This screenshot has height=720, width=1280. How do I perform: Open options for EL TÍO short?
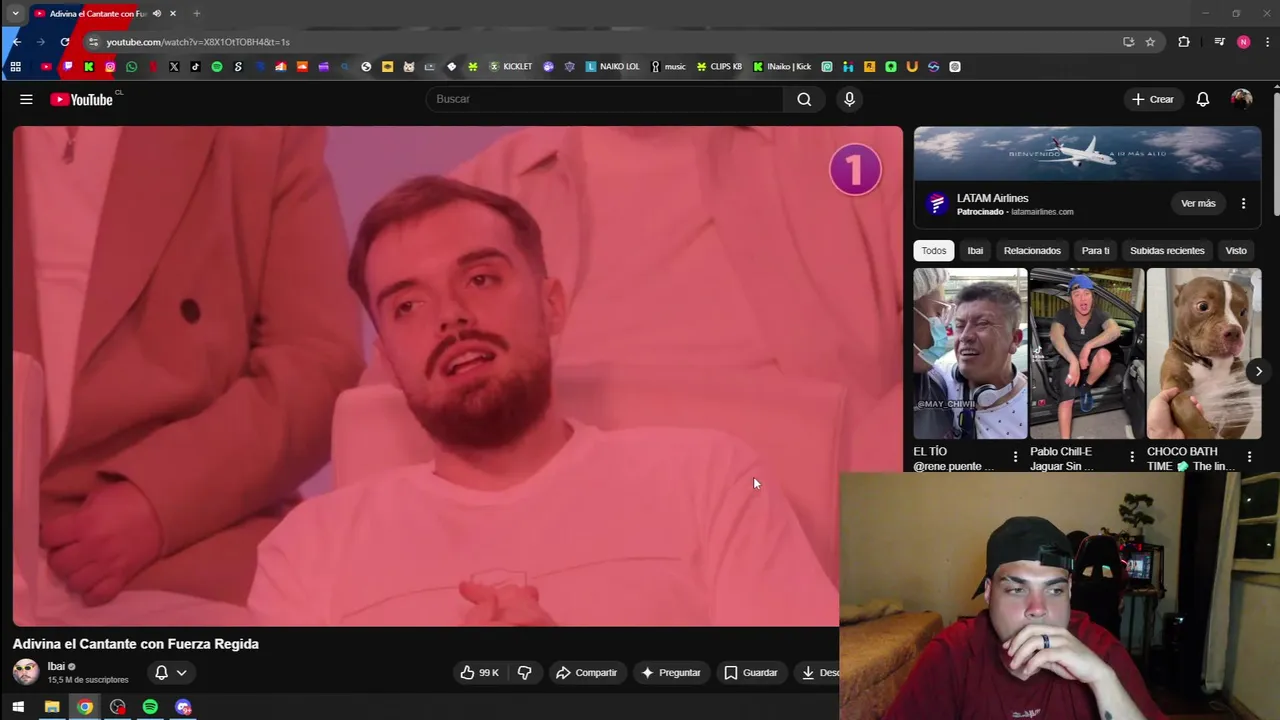pos(1015,457)
